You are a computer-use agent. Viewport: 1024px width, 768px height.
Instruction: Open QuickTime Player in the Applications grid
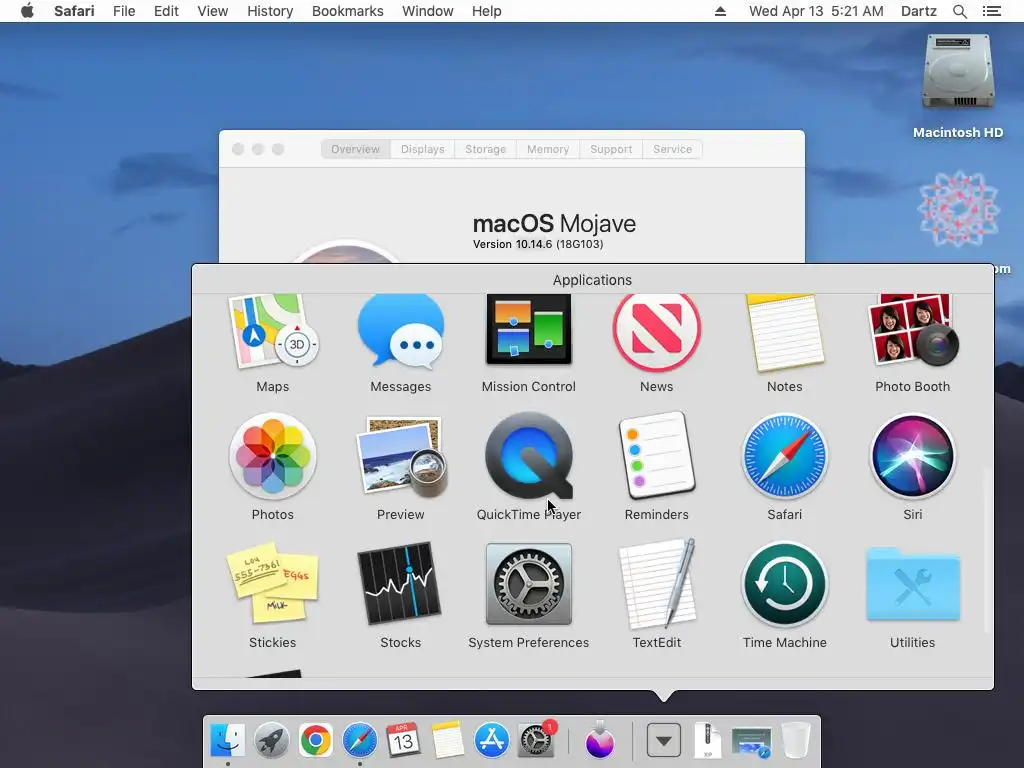[528, 456]
